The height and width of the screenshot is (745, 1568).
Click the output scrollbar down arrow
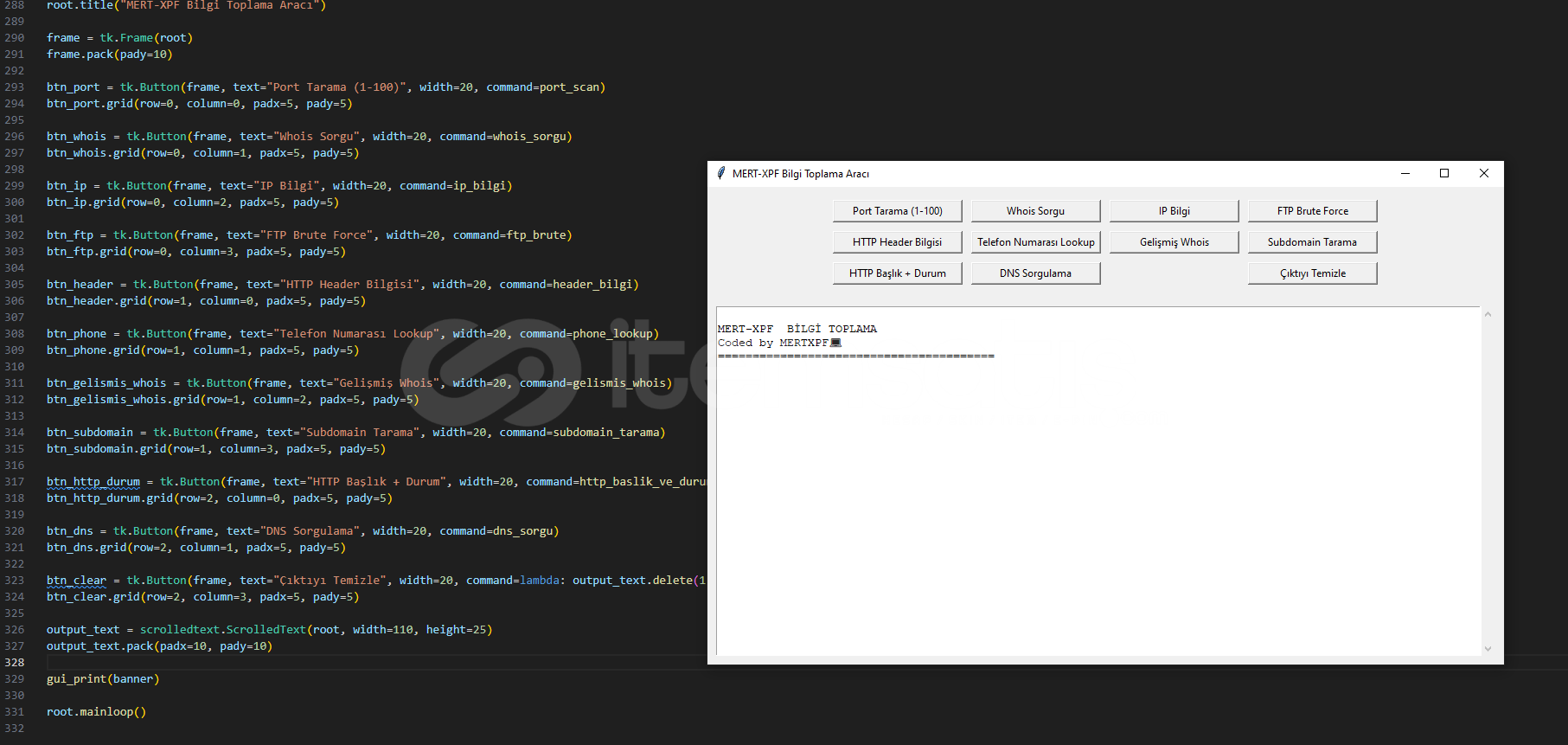1488,648
